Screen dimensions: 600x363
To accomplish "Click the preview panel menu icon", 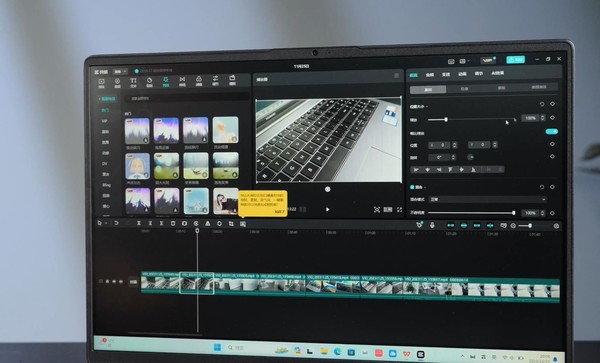I will click(396, 76).
